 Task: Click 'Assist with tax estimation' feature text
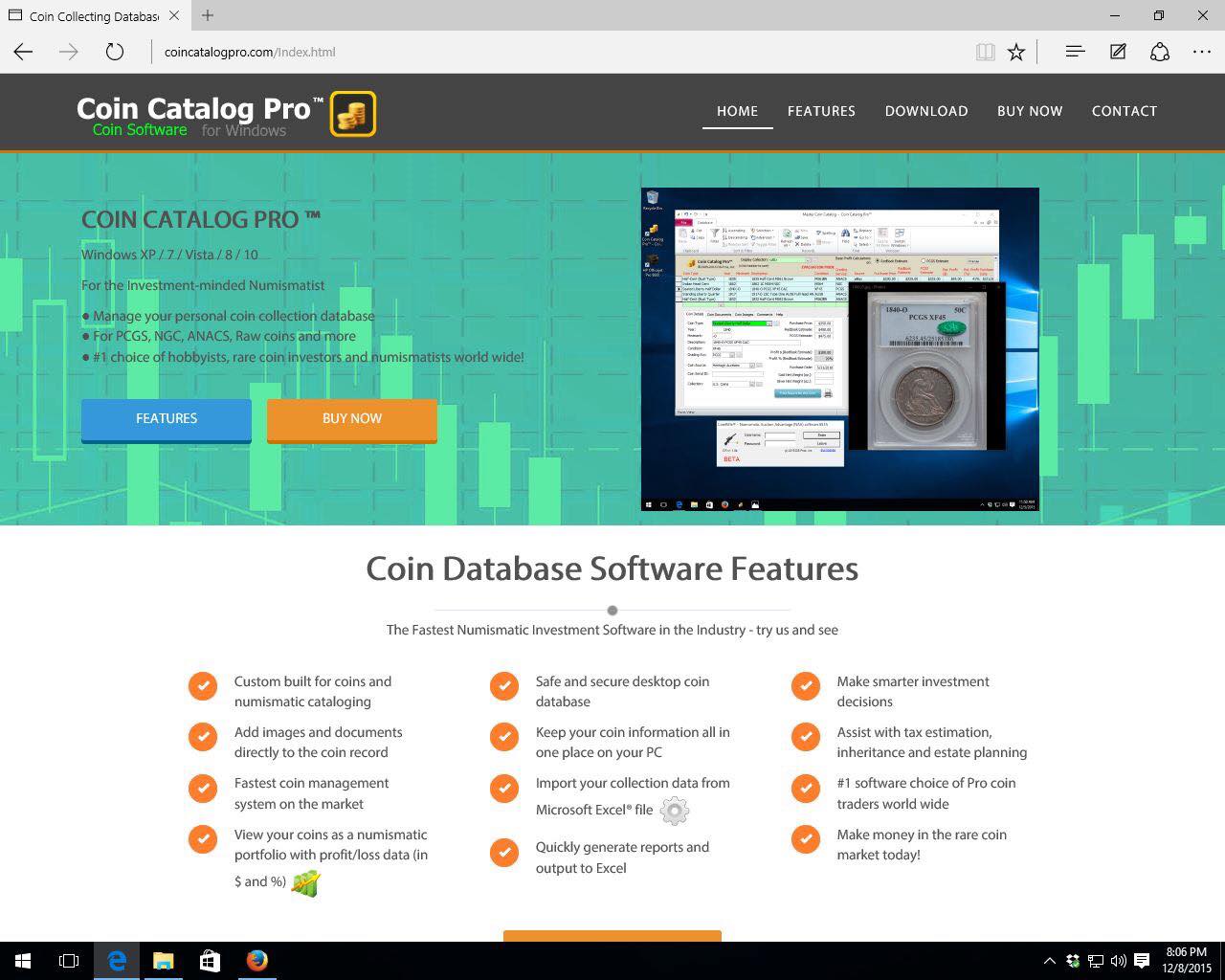point(932,742)
